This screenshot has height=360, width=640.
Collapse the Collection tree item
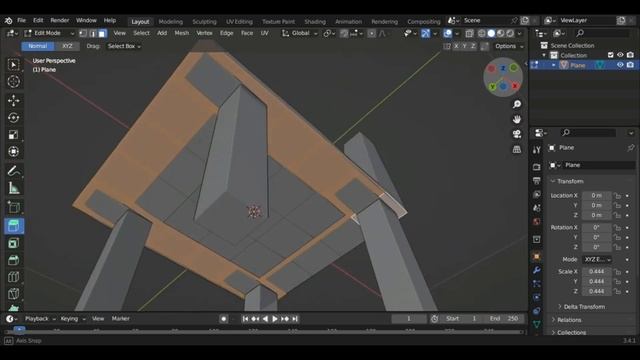[x=544, y=55]
